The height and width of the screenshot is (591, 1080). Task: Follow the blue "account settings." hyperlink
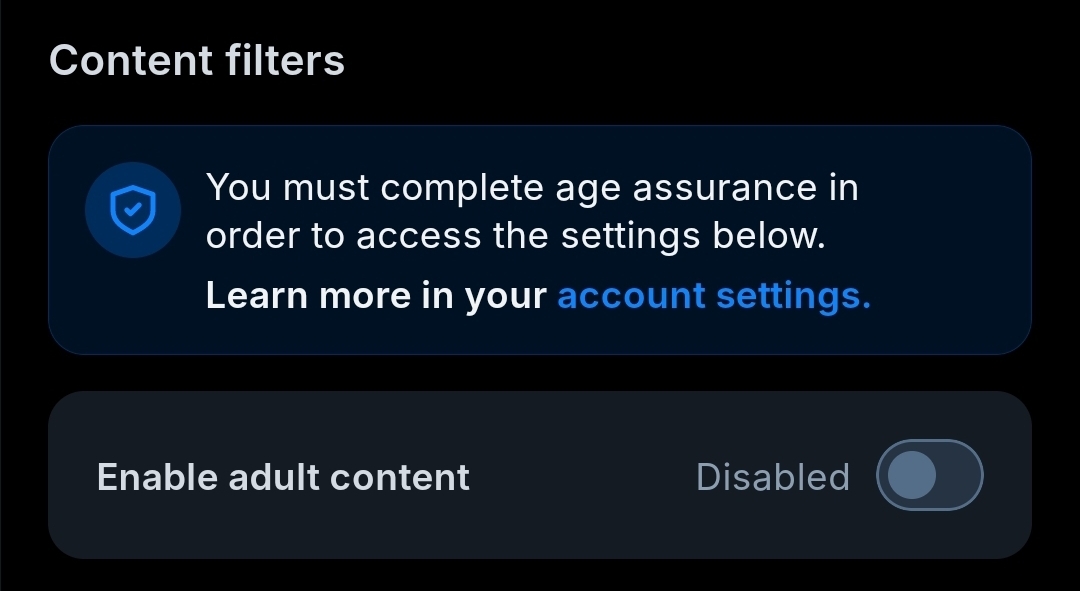(714, 296)
